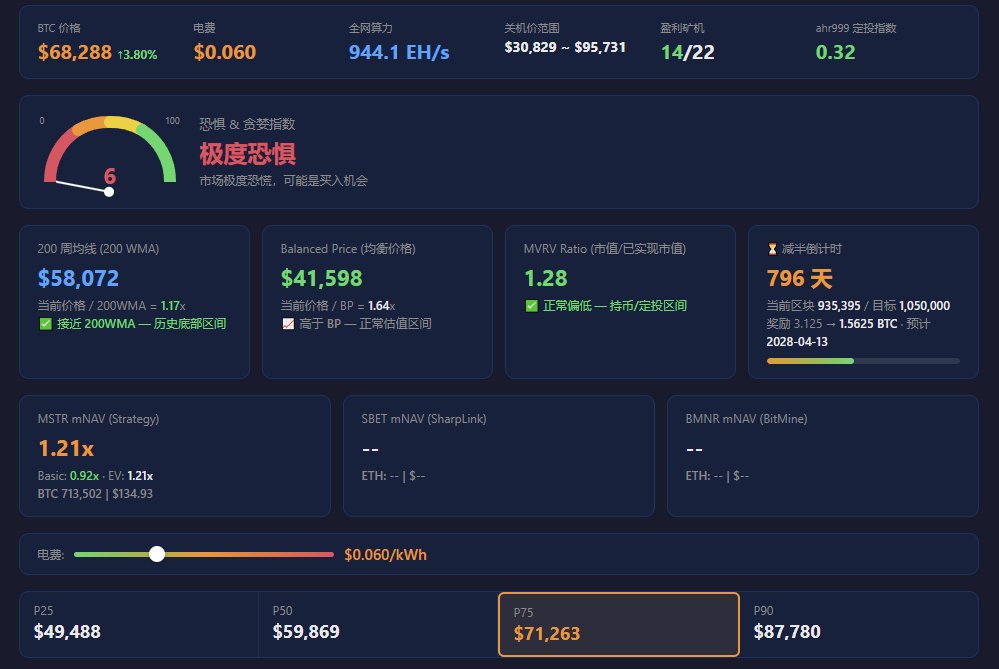The image size is (999, 669).
Task: Select the P25 price card
Action: (139, 624)
